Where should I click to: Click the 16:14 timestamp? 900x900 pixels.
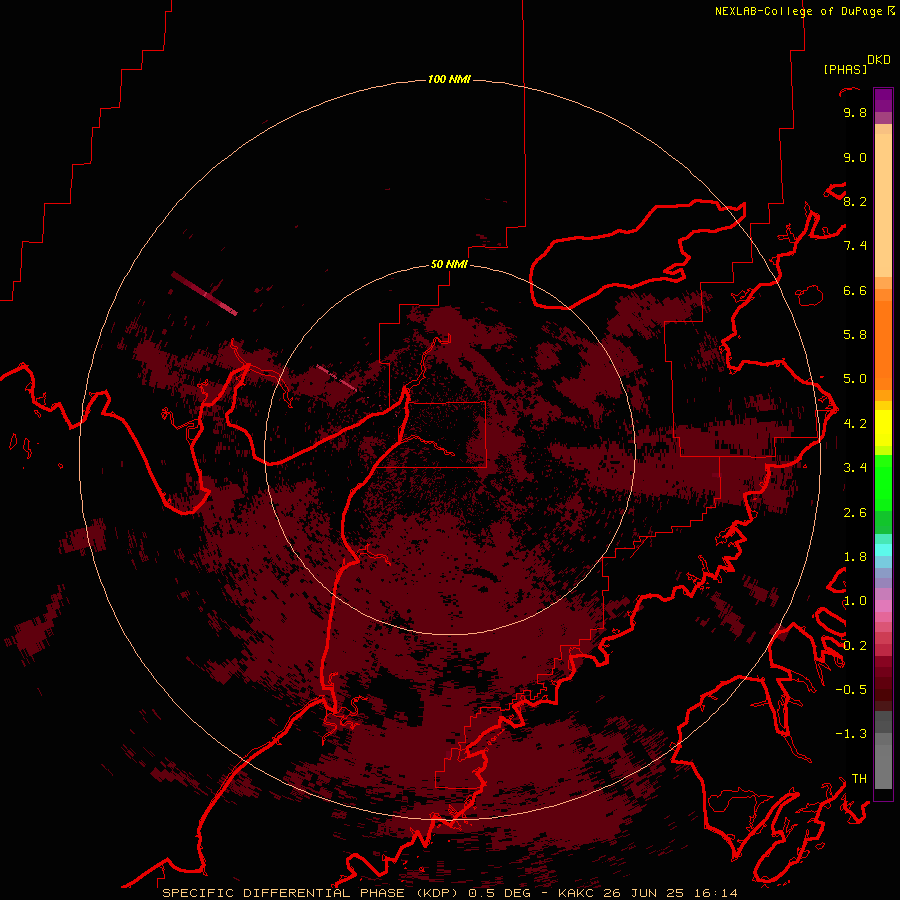[x=715, y=893]
